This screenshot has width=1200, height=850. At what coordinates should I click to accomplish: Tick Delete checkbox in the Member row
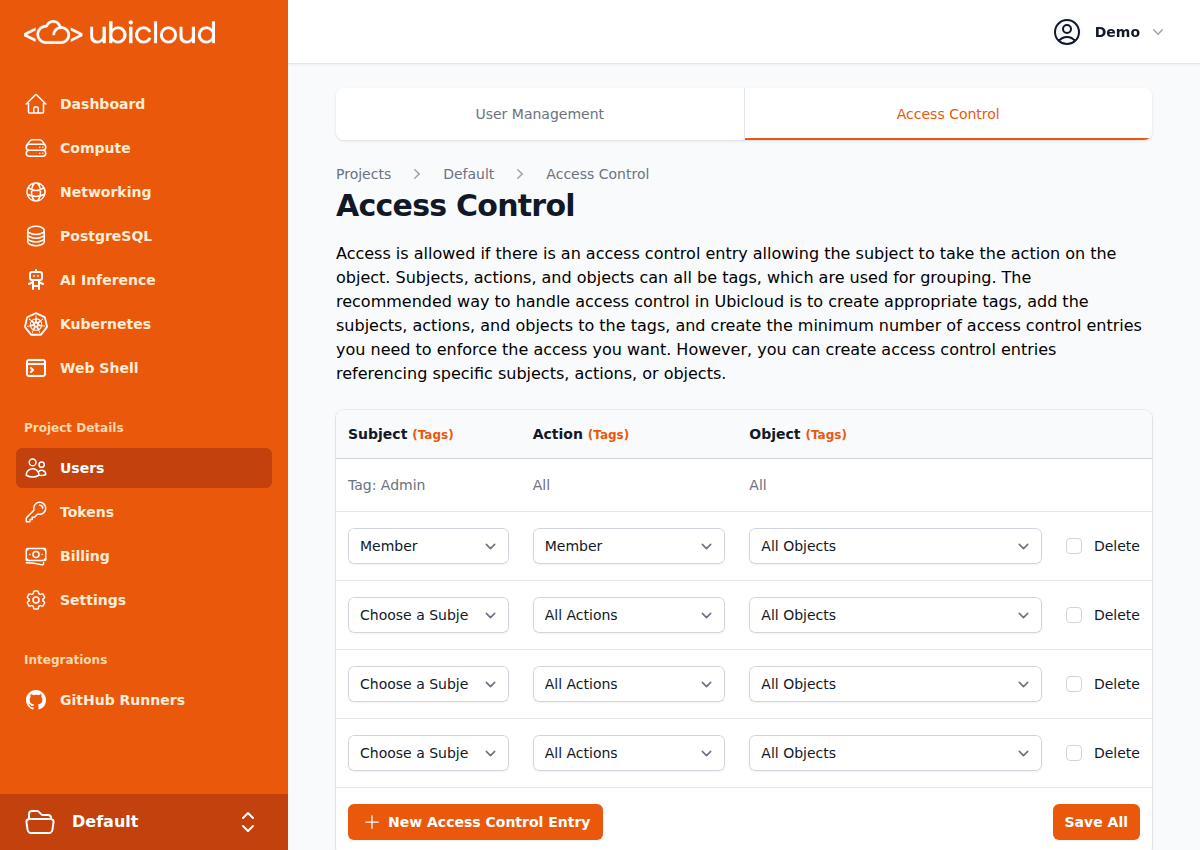point(1074,546)
